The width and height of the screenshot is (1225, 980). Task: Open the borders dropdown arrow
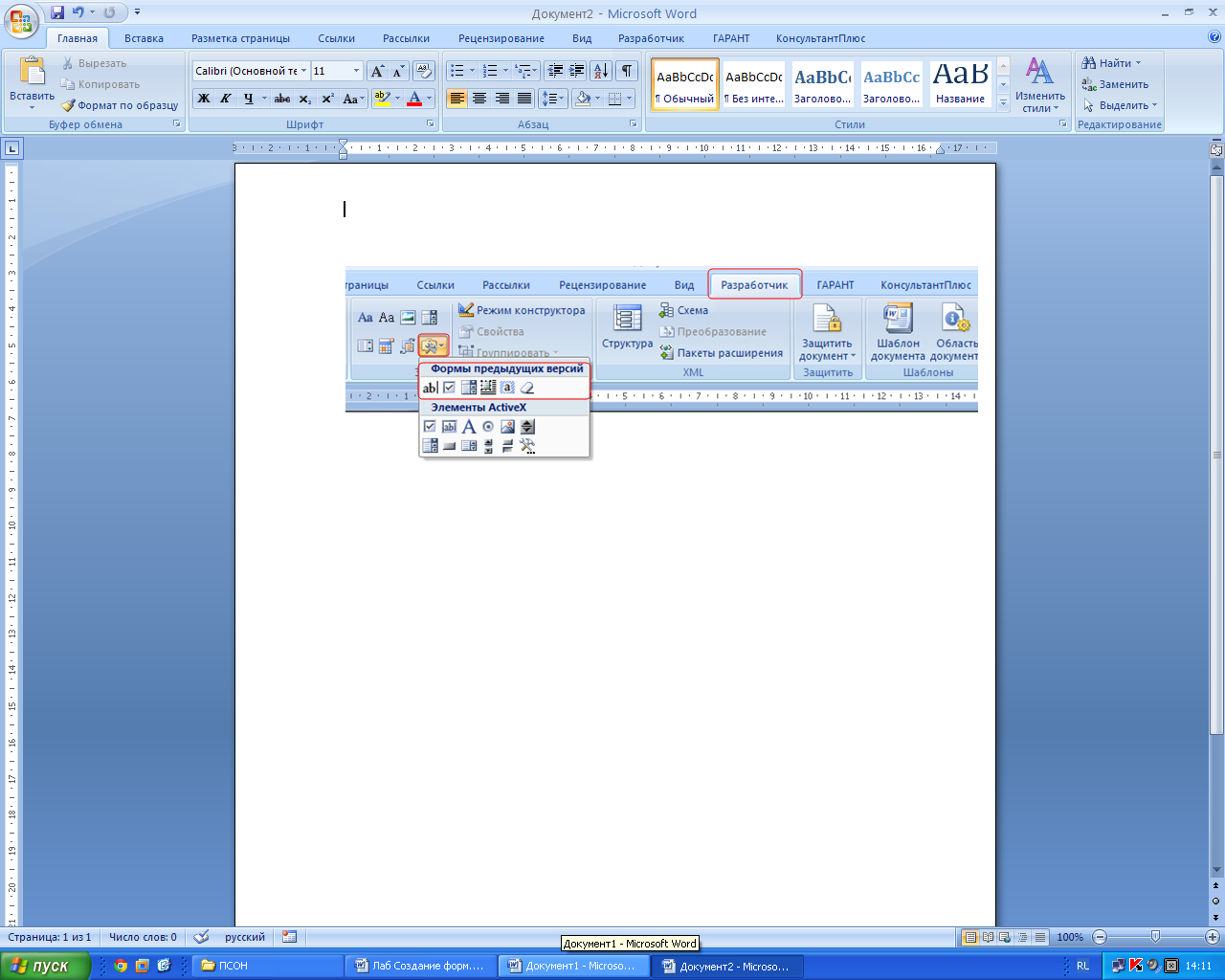pyautogui.click(x=629, y=98)
